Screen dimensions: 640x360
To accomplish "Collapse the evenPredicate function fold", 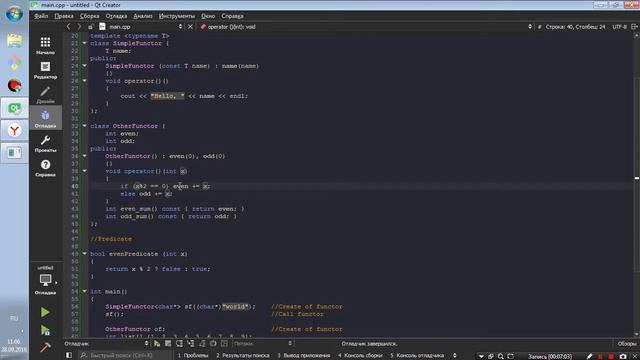I will 84,254.
